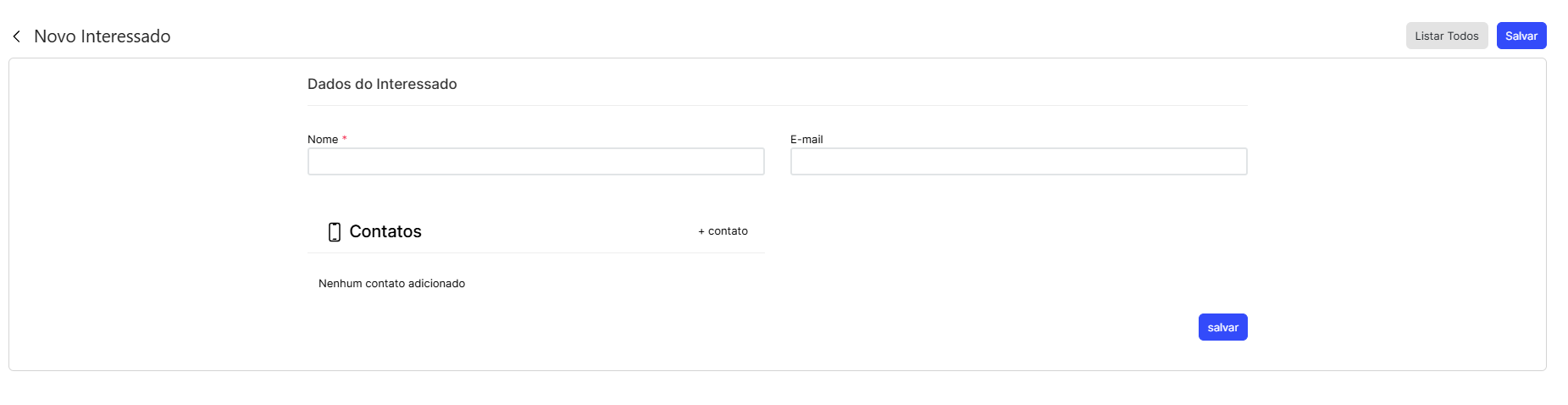
Task: Go back using the left arrow icon
Action: (16, 36)
